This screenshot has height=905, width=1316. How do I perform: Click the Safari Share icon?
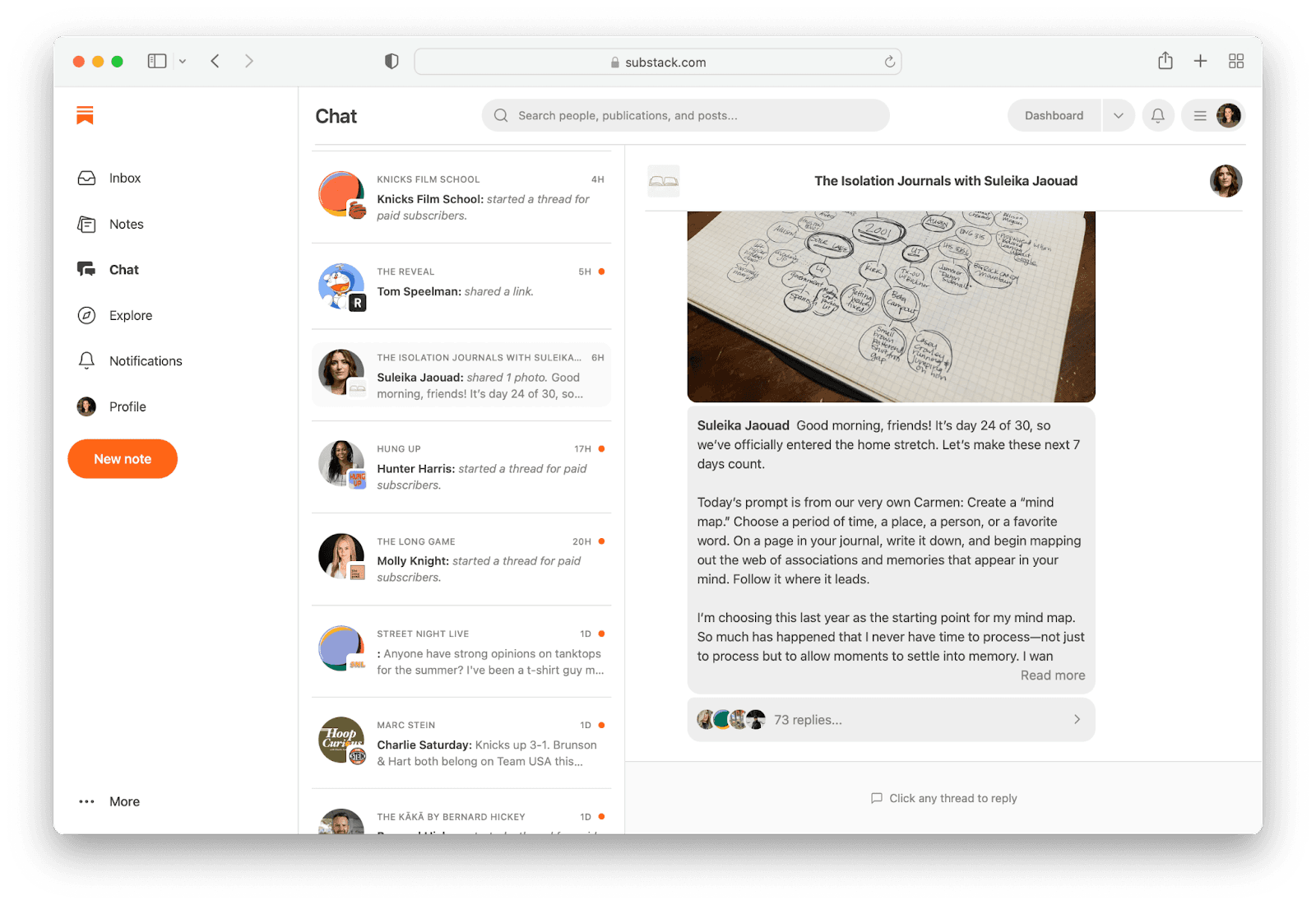coord(1165,60)
